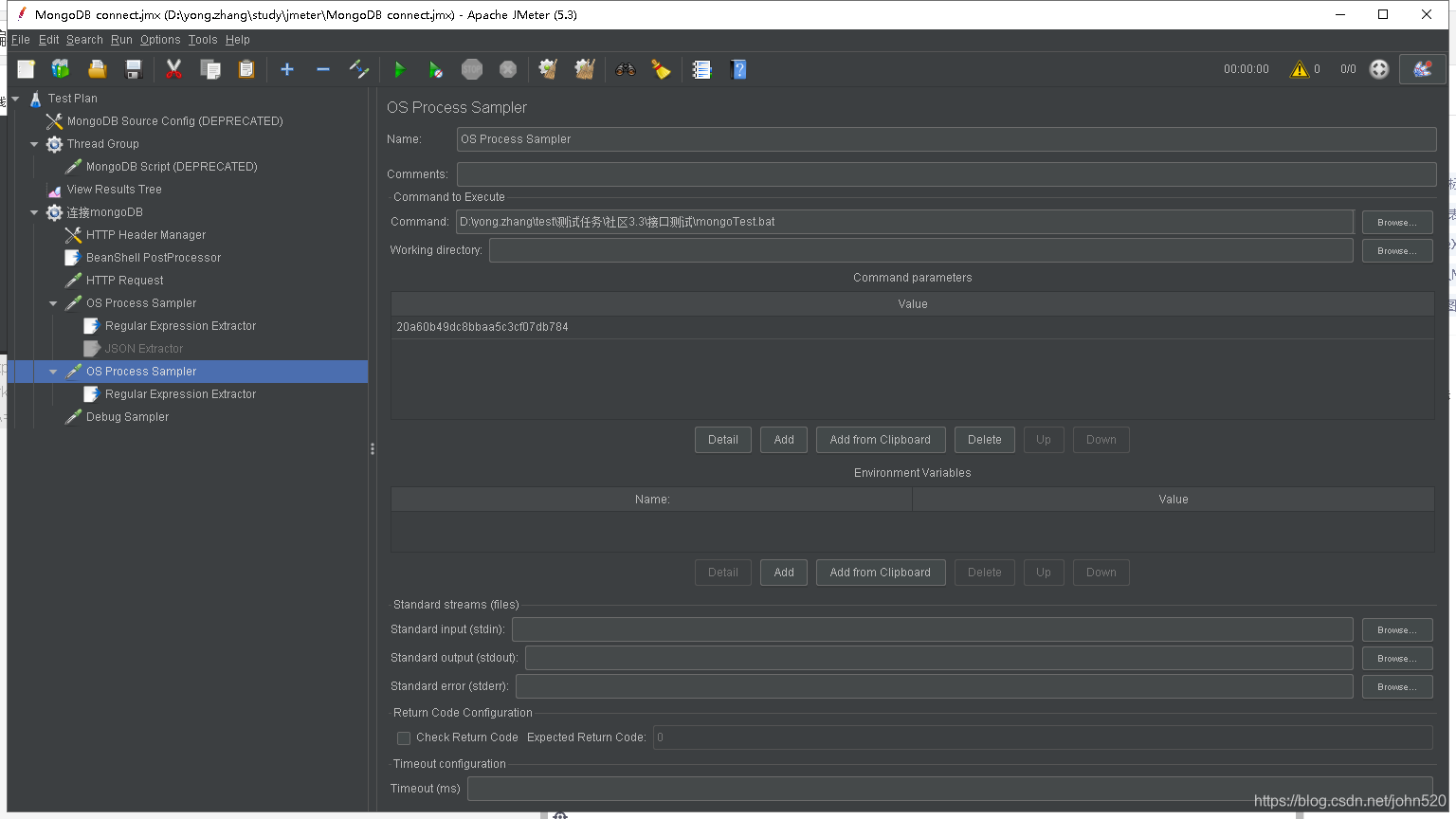Click the Stop test icon
This screenshot has width=1456, height=819.
tap(472, 69)
